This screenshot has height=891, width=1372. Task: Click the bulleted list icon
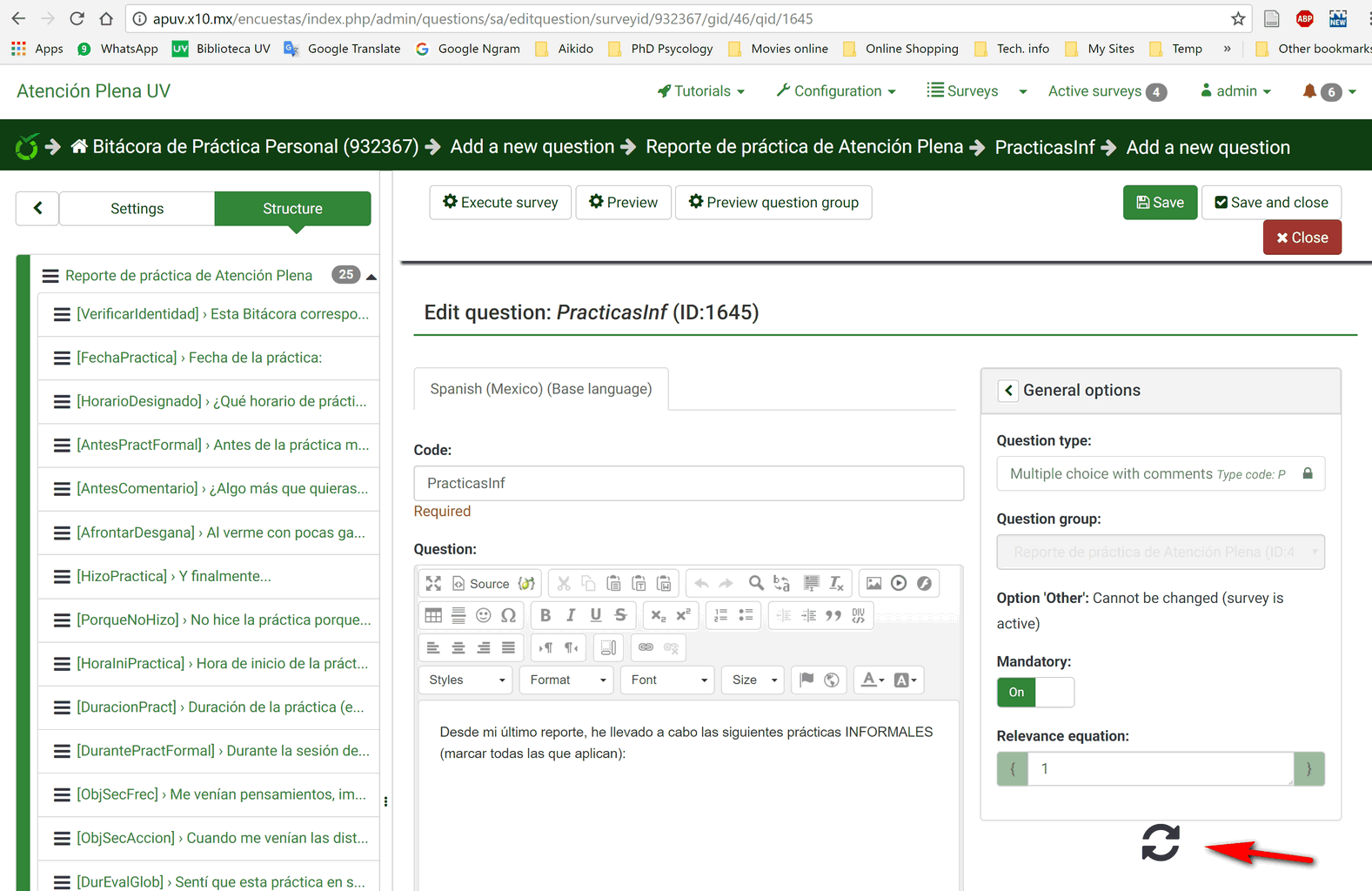pos(746,615)
